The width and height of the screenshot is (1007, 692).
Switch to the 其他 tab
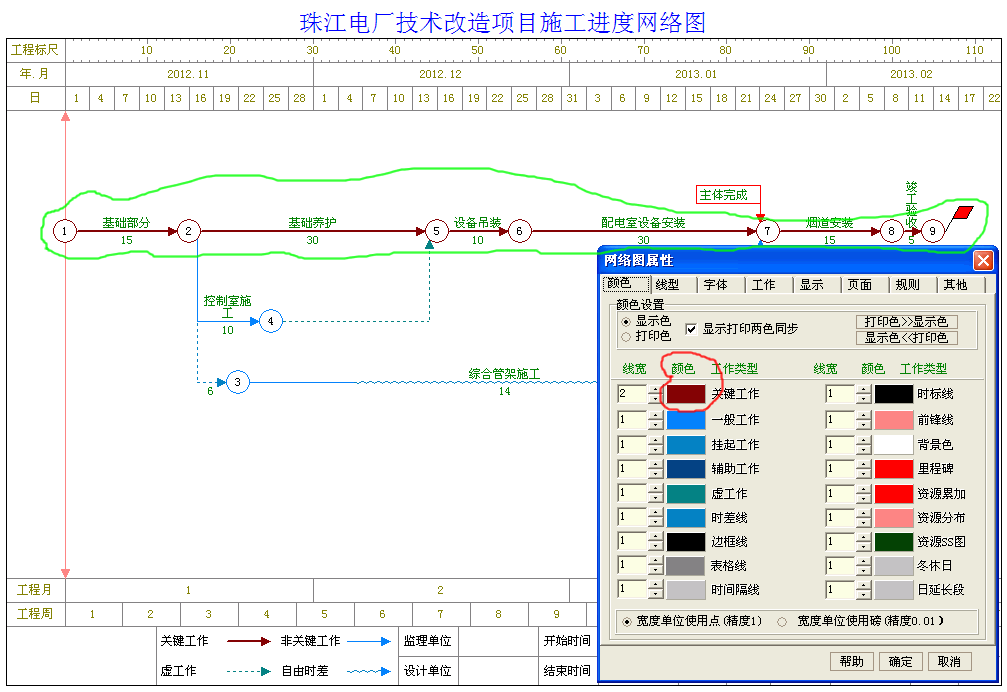961,285
